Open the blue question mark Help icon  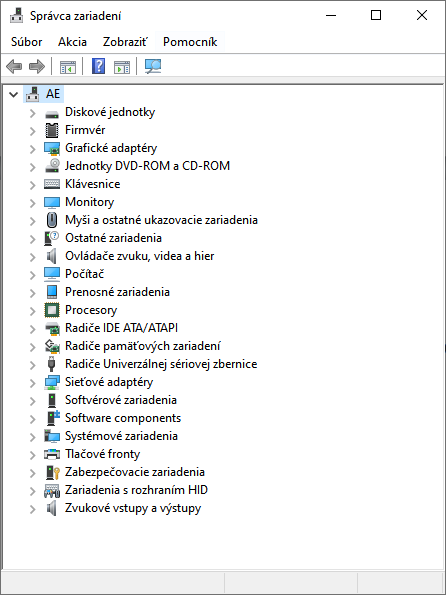click(98, 66)
